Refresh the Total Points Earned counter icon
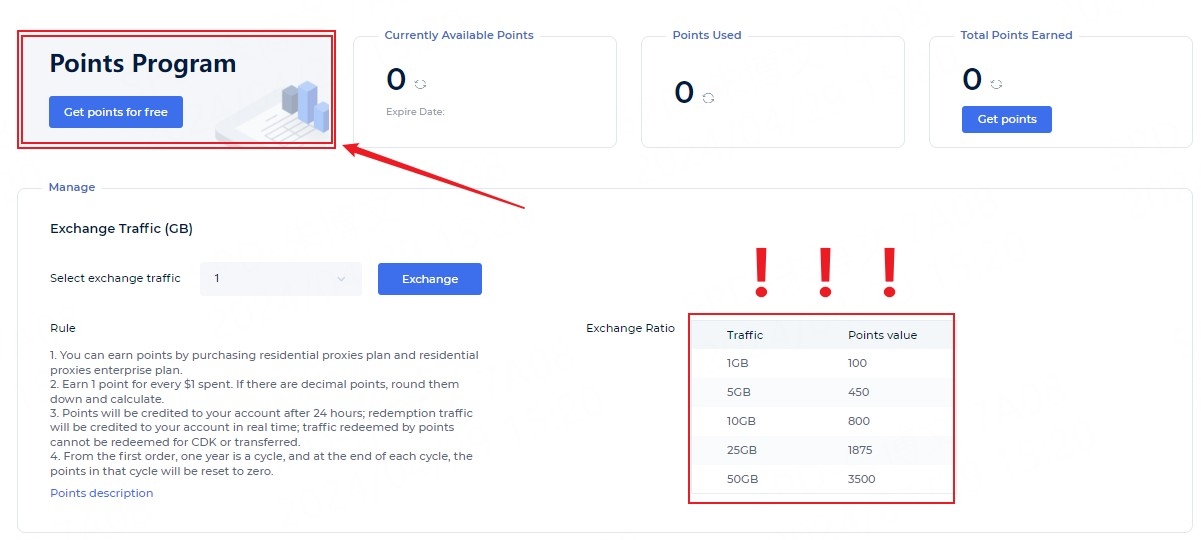This screenshot has width=1201, height=540. coord(997,85)
